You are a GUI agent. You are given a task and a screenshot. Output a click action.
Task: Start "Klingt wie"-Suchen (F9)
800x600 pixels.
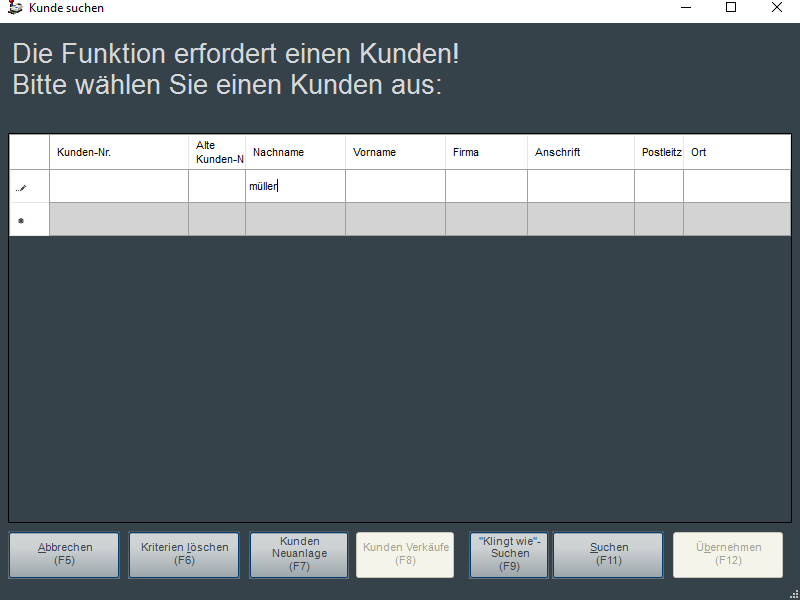[x=509, y=554]
